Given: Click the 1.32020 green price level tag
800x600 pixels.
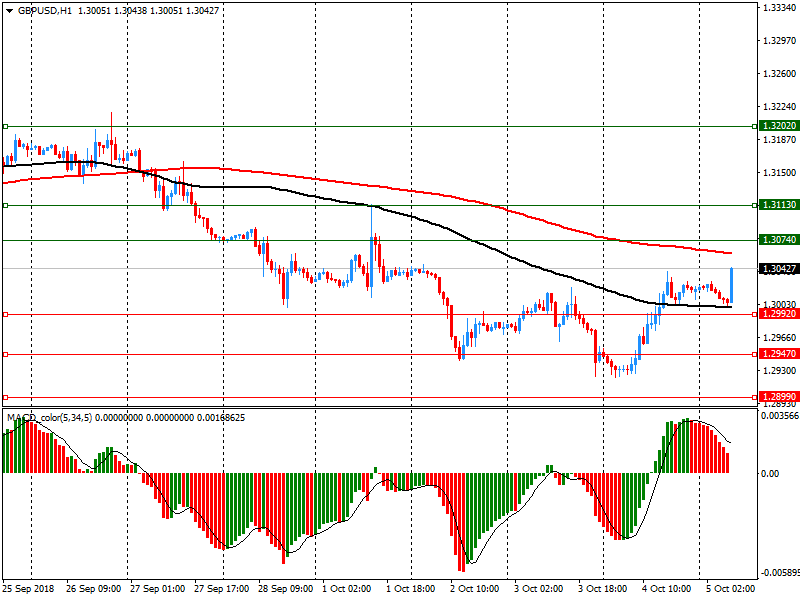Looking at the screenshot, I should click(x=779, y=126).
